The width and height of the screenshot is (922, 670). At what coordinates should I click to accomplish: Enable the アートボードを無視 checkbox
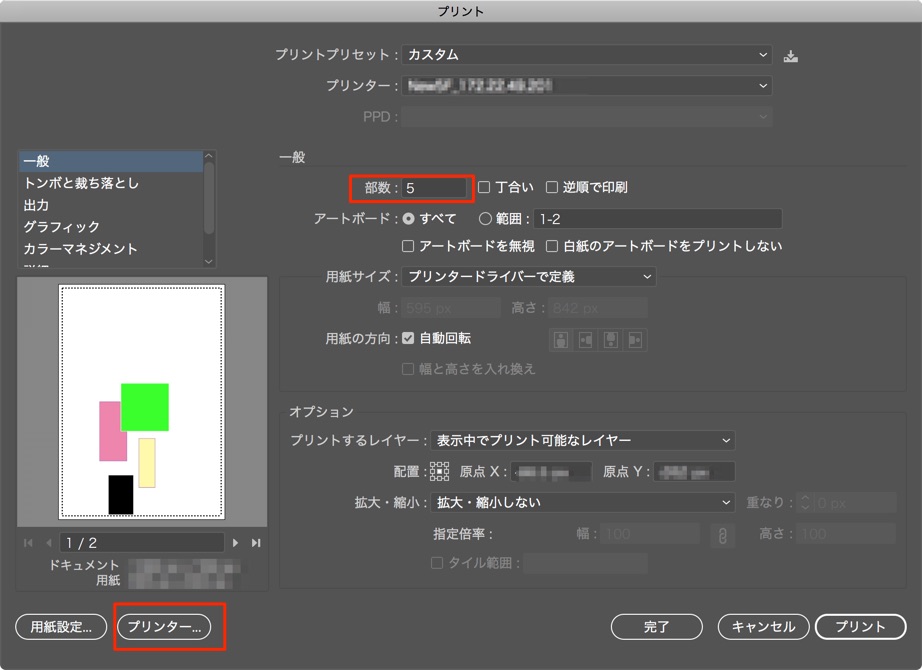click(407, 246)
